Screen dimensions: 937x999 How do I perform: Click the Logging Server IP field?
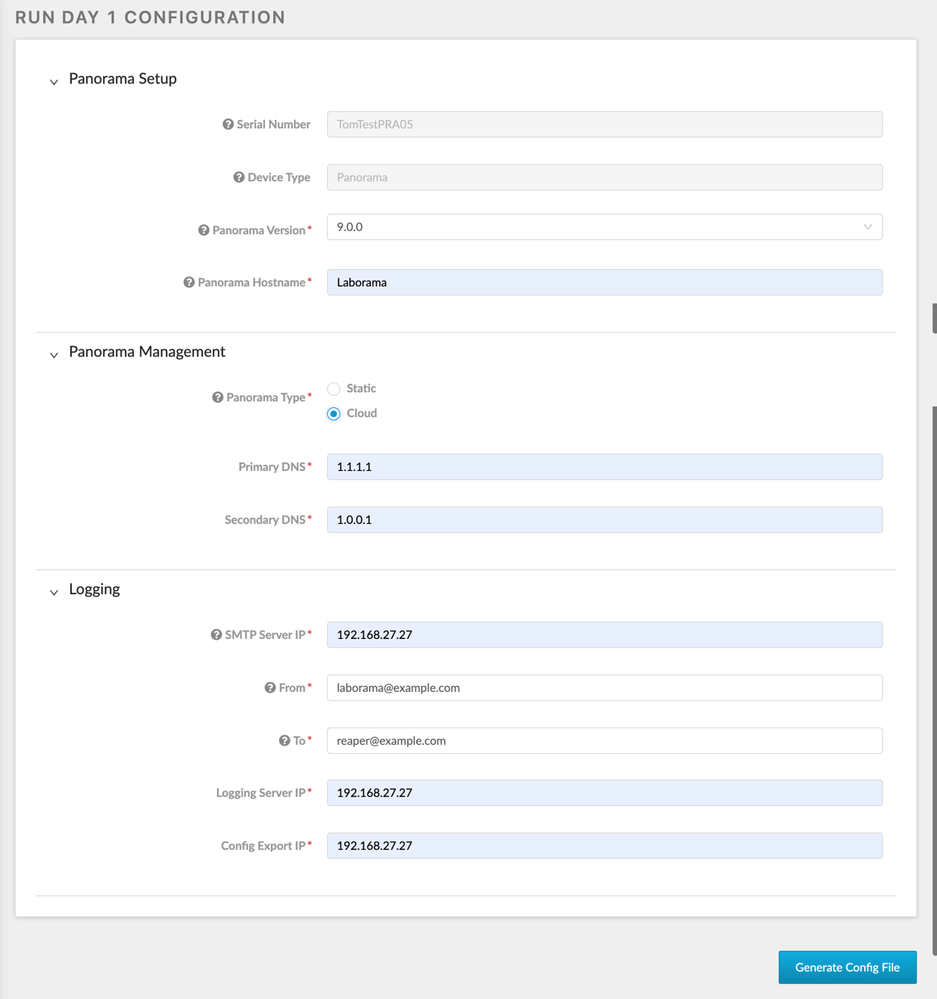coord(604,793)
